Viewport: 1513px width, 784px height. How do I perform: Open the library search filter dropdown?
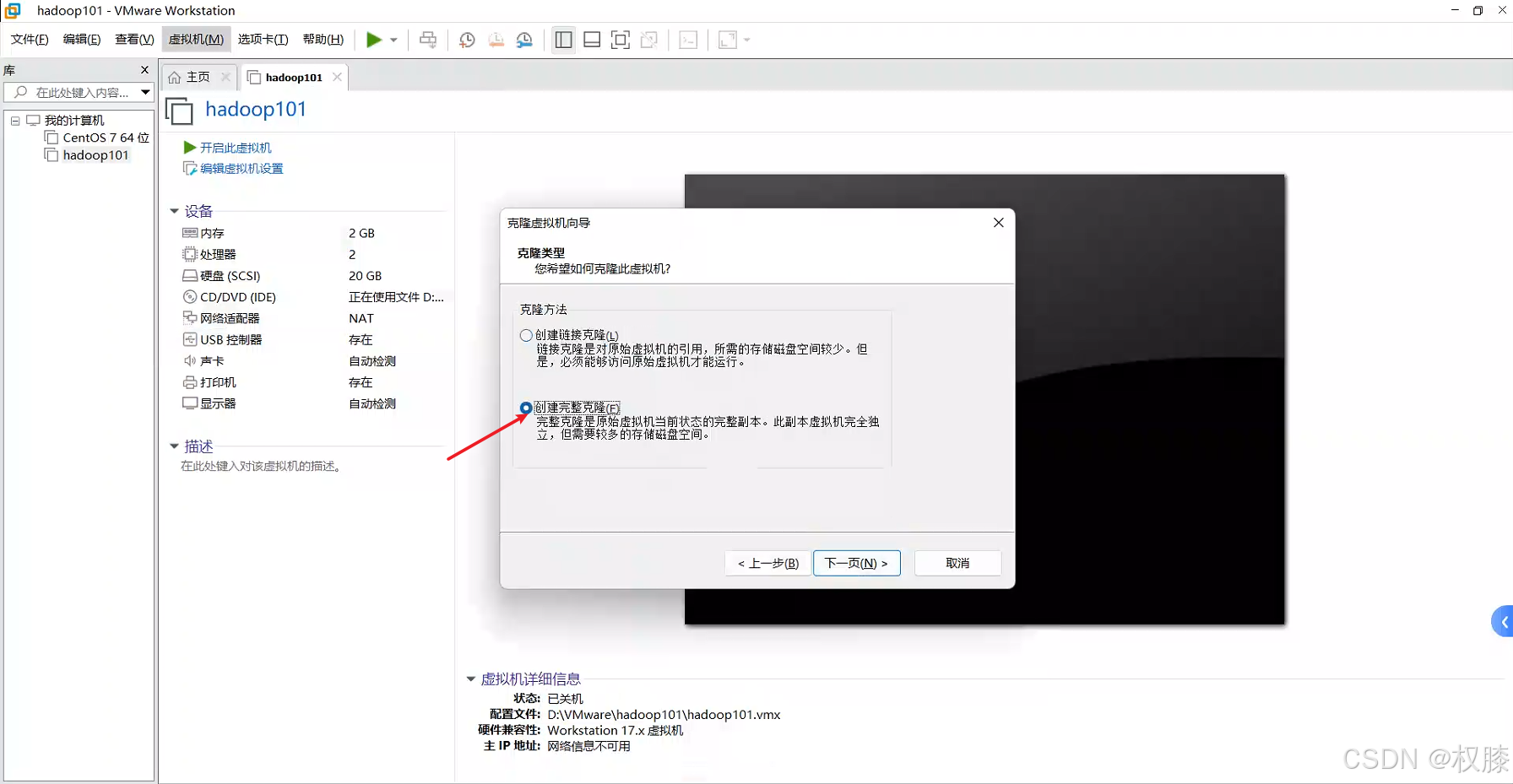145,92
